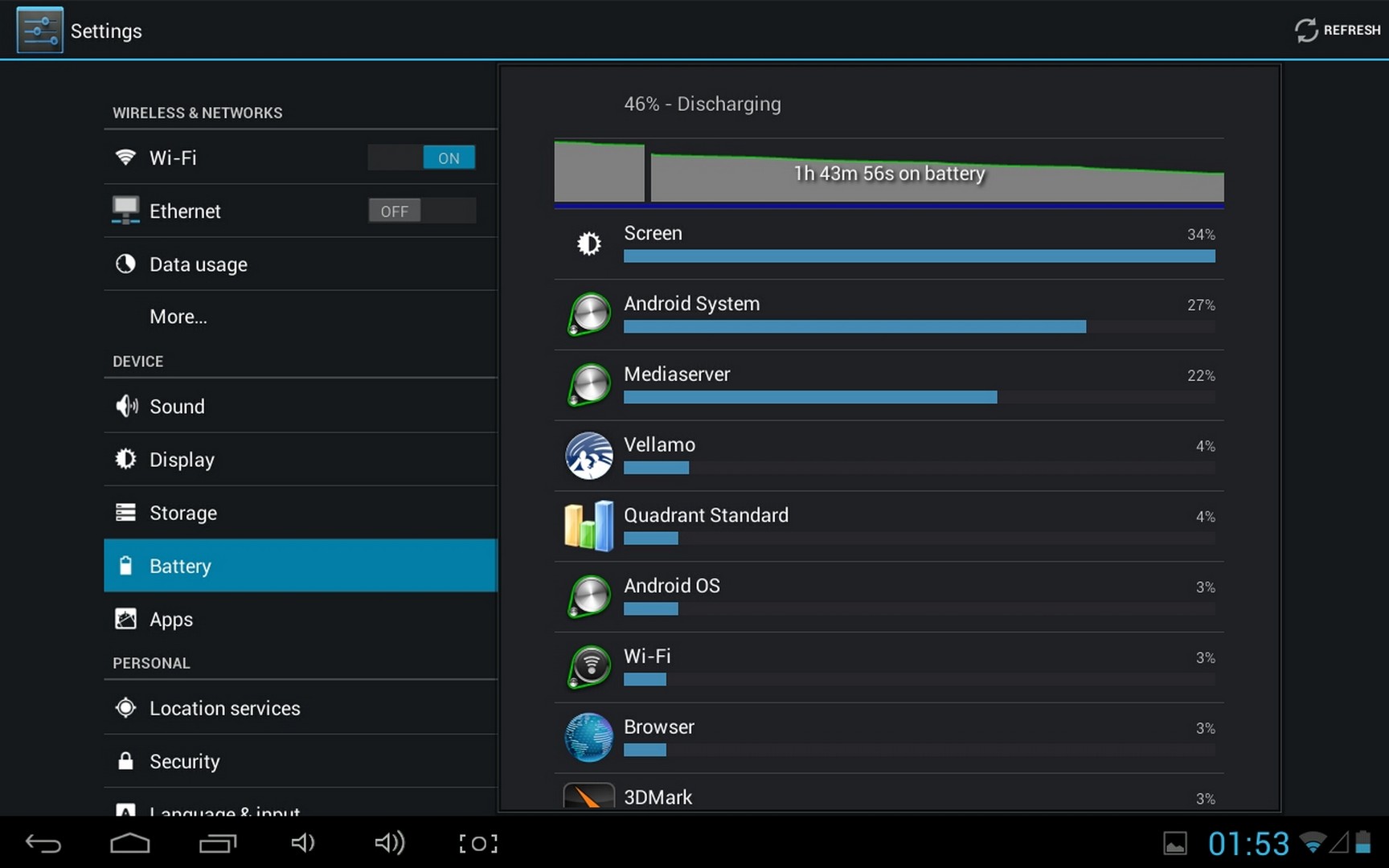Viewport: 1389px width, 868px height.
Task: Tap the 01:53 clock in status bar
Action: (x=1248, y=843)
